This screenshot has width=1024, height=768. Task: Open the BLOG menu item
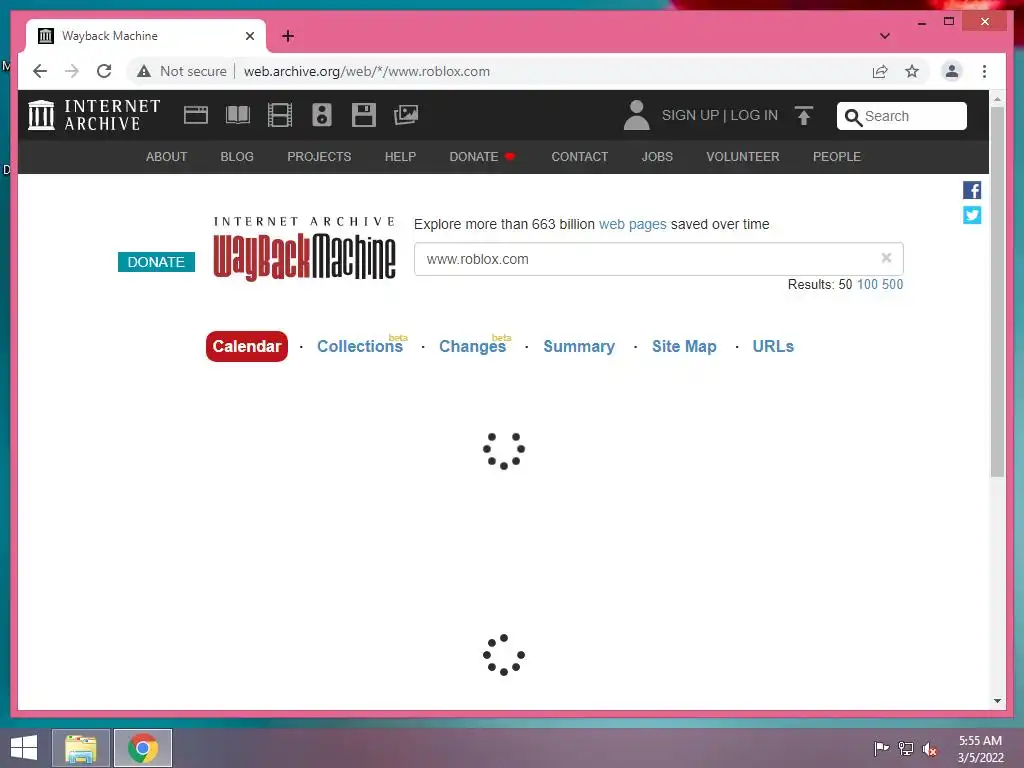click(237, 157)
